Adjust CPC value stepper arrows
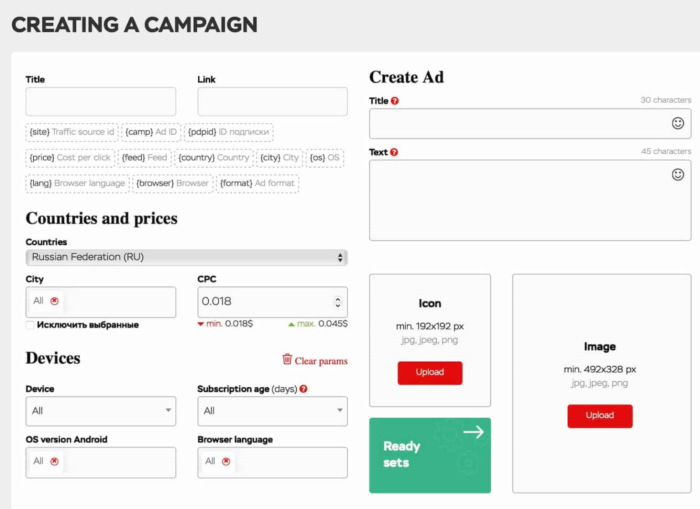The width and height of the screenshot is (700, 509). 338,302
